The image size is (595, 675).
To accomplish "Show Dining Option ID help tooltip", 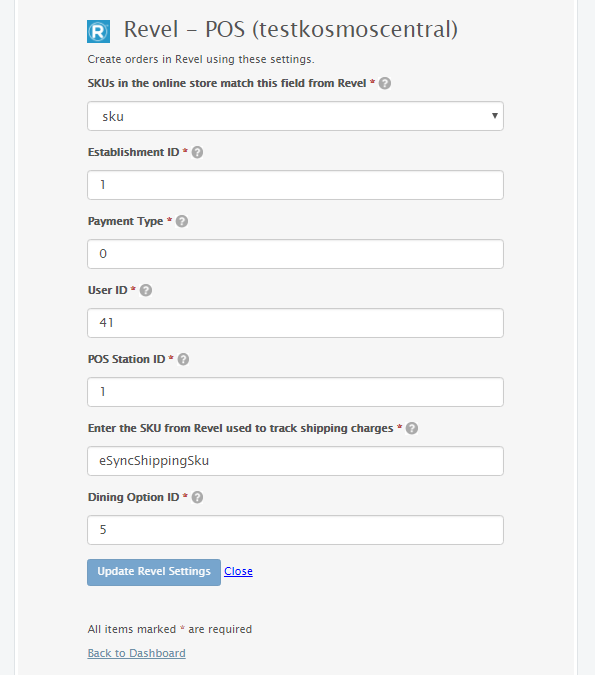I will pos(197,497).
